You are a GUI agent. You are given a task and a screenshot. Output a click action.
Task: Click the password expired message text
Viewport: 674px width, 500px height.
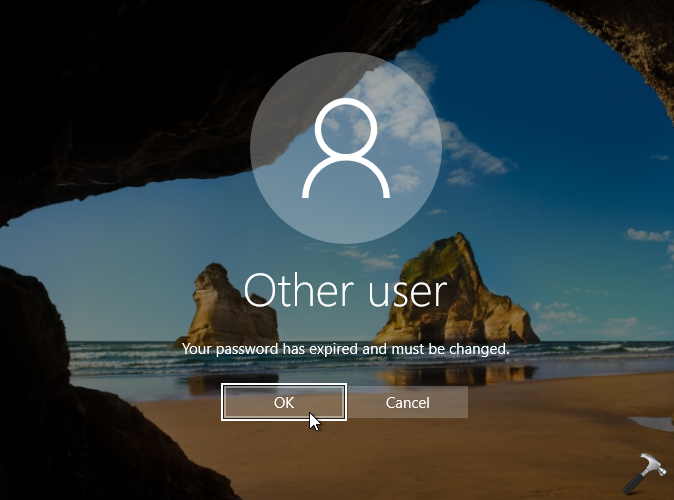tap(345, 349)
